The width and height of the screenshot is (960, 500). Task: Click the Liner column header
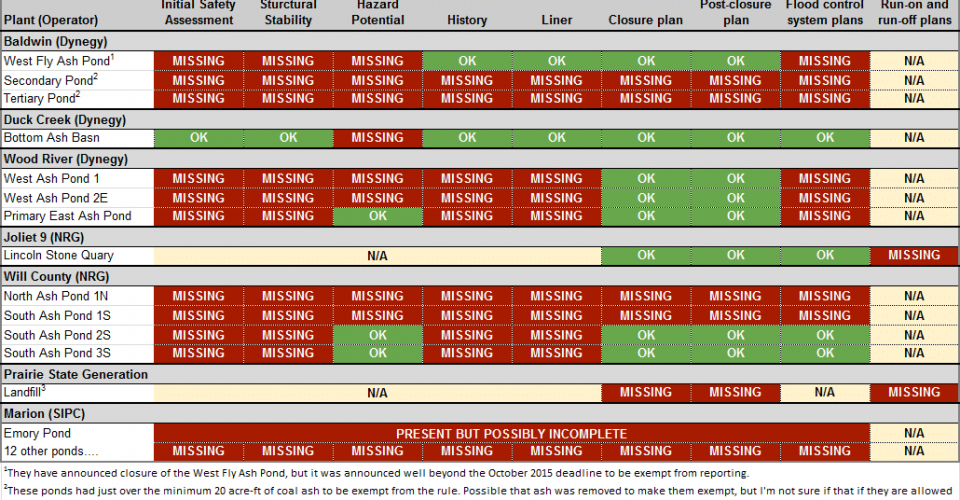557,20
